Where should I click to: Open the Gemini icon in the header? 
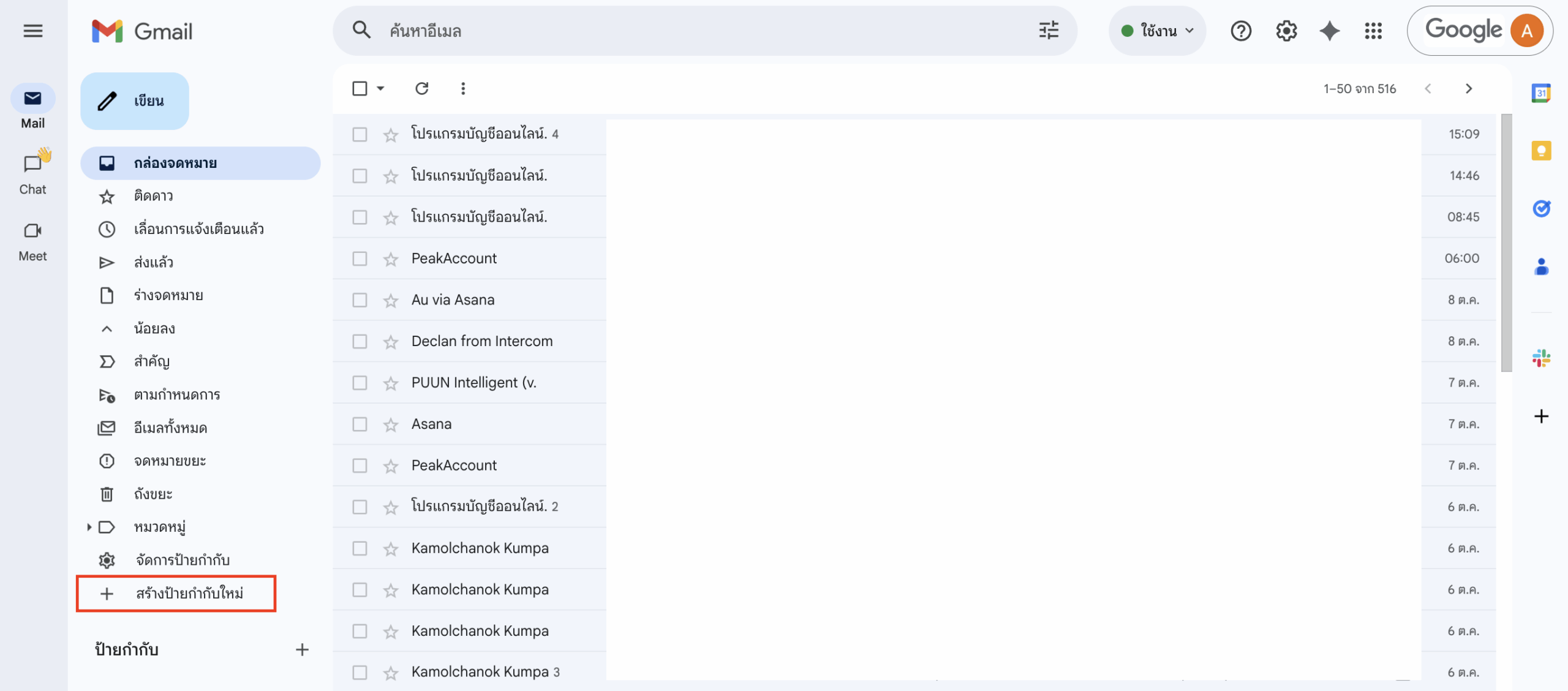[1329, 31]
